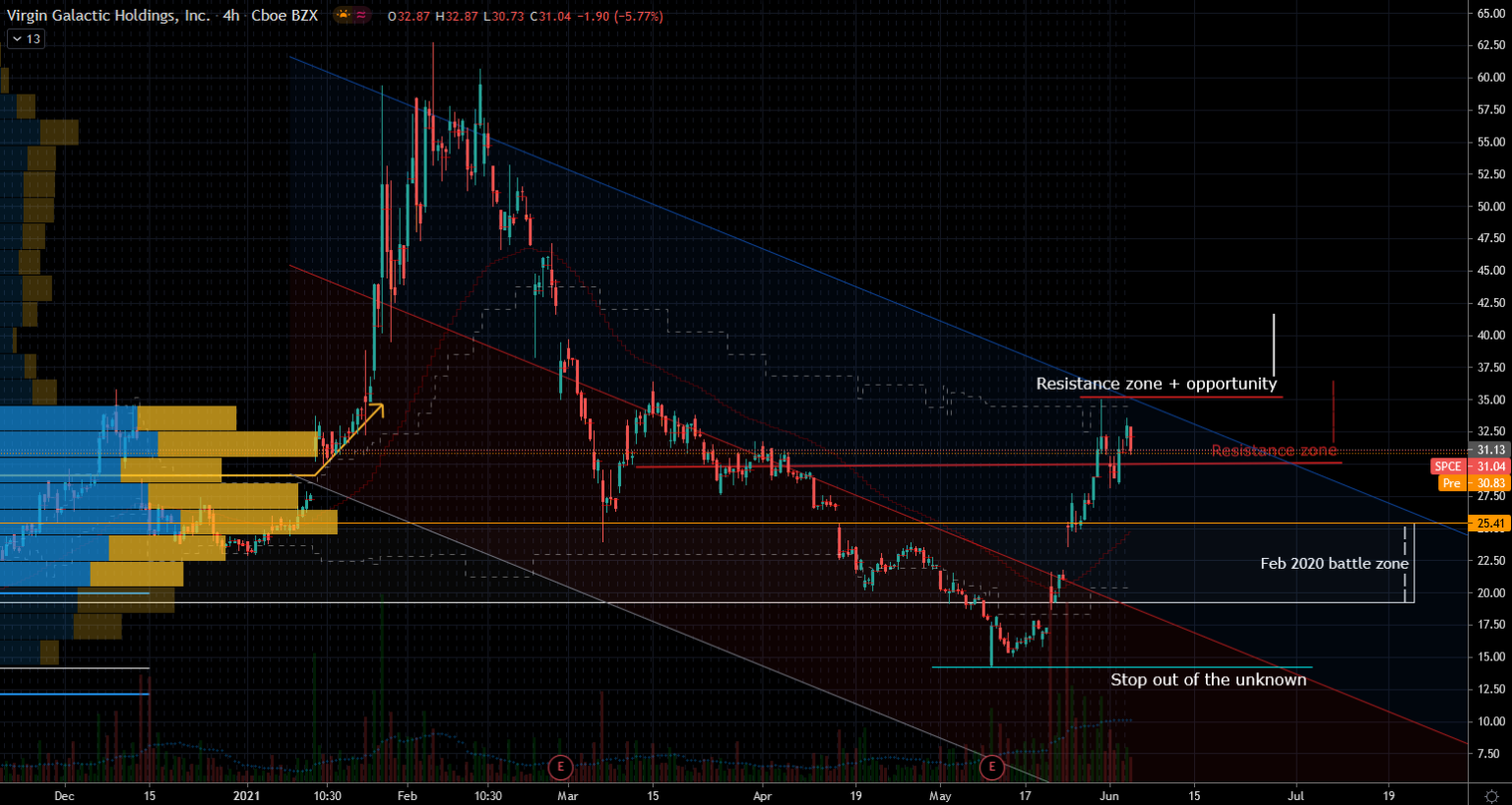Click the gray 31.13 price label
Image resolution: width=1512 pixels, height=805 pixels.
click(x=1490, y=450)
